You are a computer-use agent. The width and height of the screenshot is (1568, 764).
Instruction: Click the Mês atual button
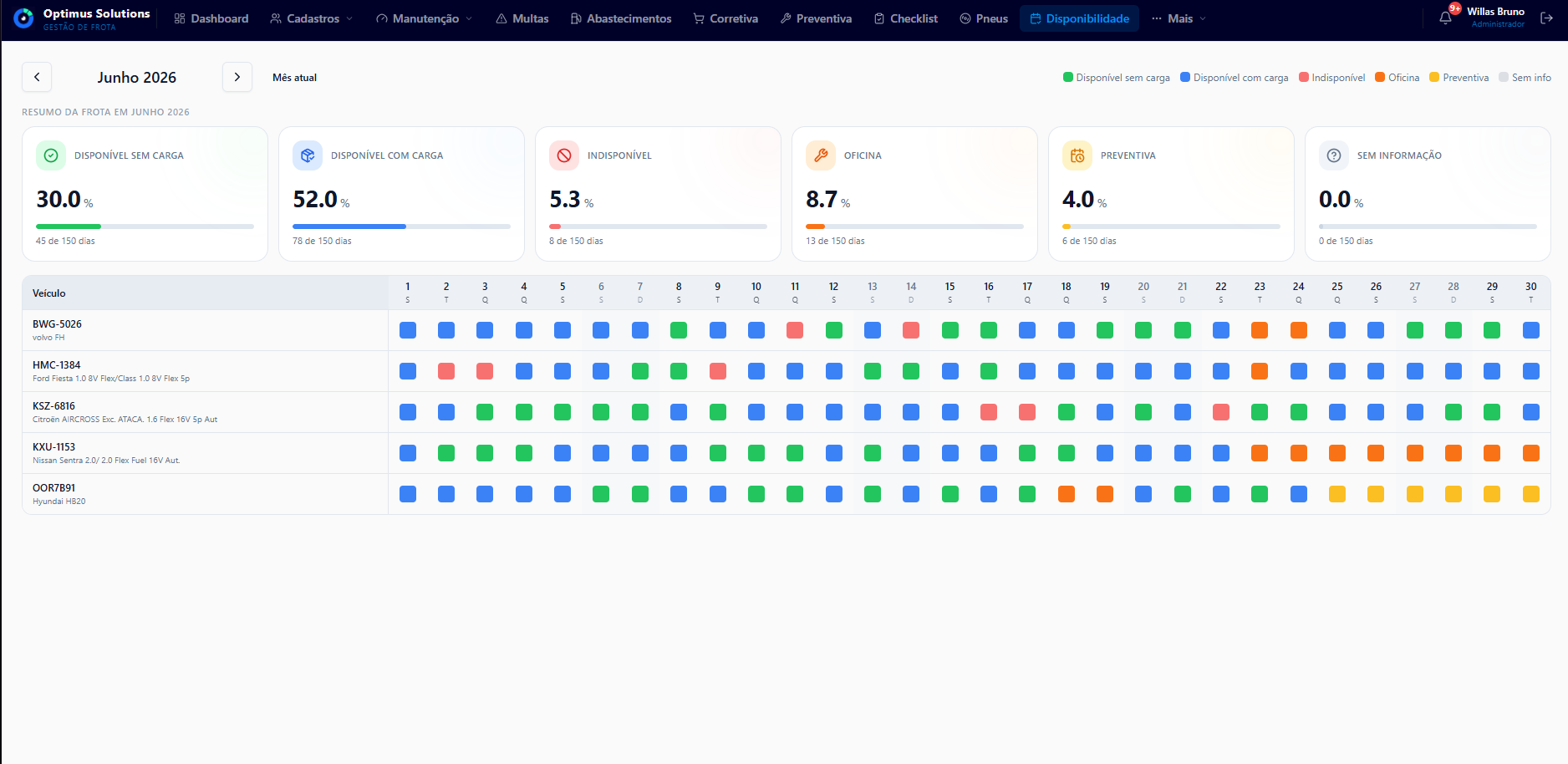coord(294,78)
